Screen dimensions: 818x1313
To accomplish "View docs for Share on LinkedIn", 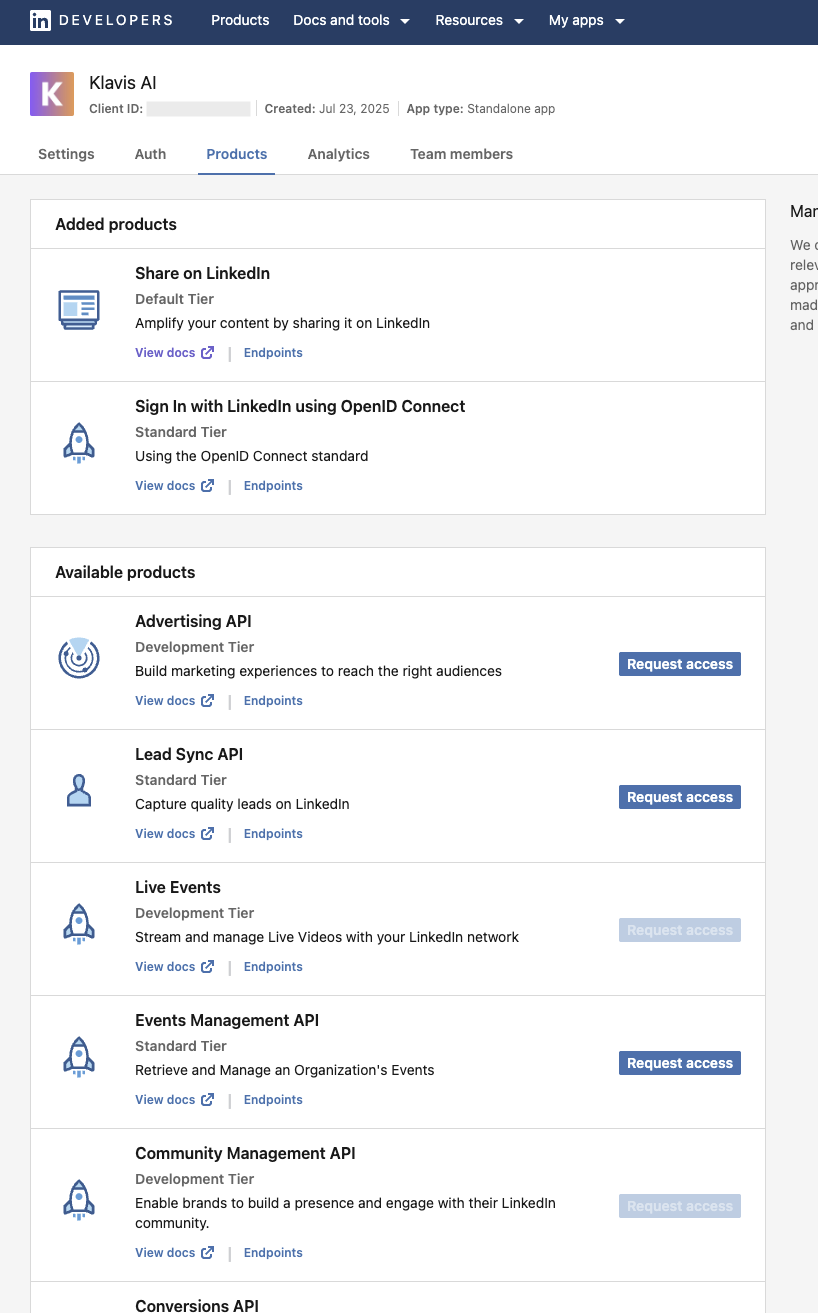I will [x=174, y=353].
